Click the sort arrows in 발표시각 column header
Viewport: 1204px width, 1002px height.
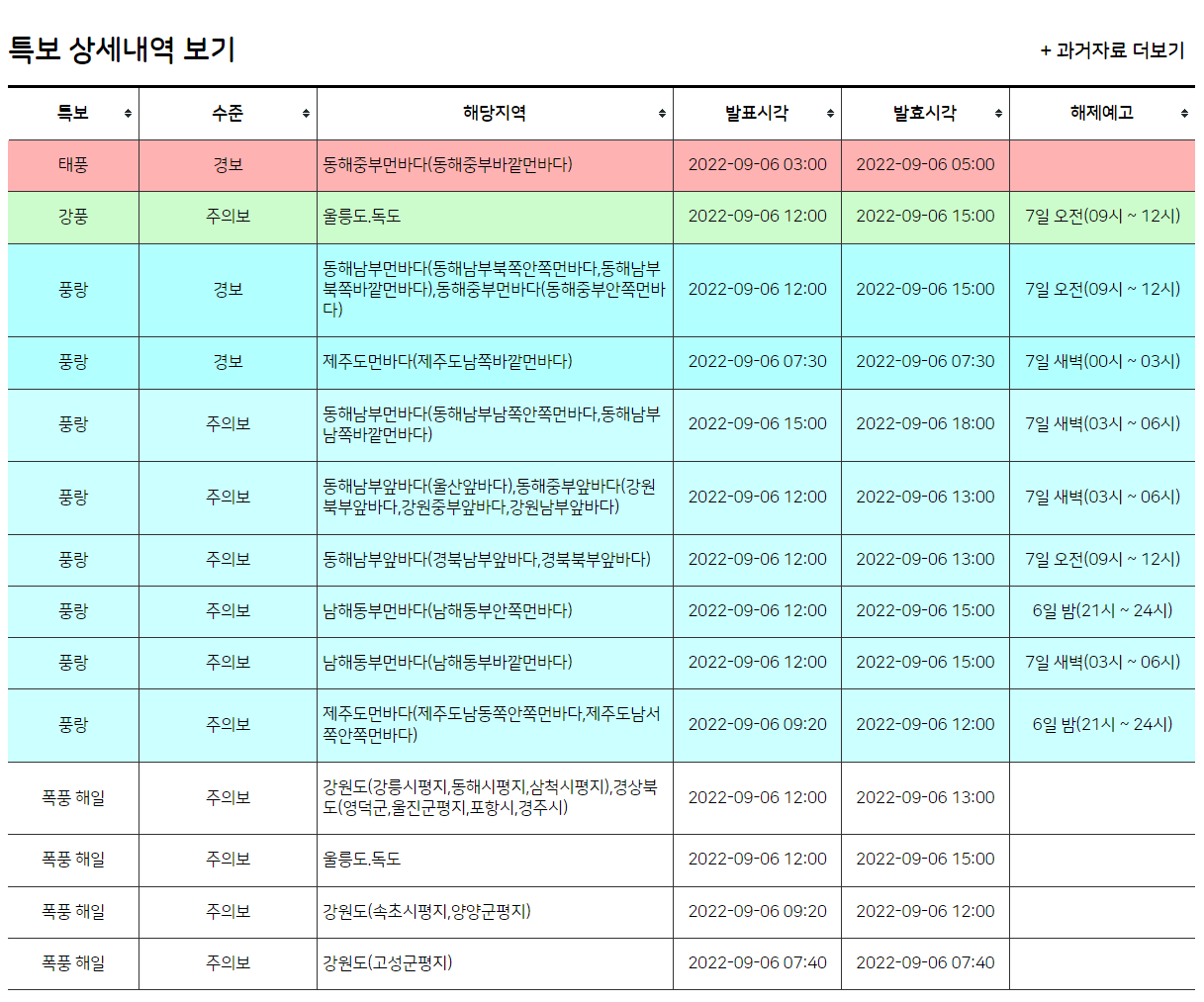coord(830,114)
